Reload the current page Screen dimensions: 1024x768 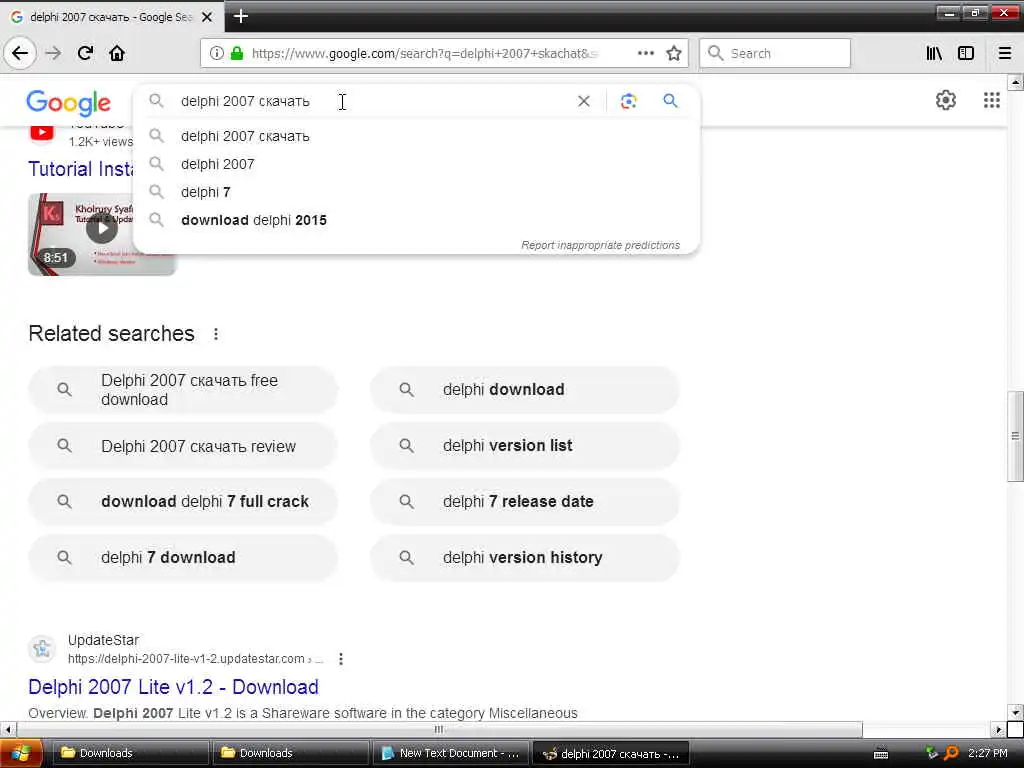point(85,53)
